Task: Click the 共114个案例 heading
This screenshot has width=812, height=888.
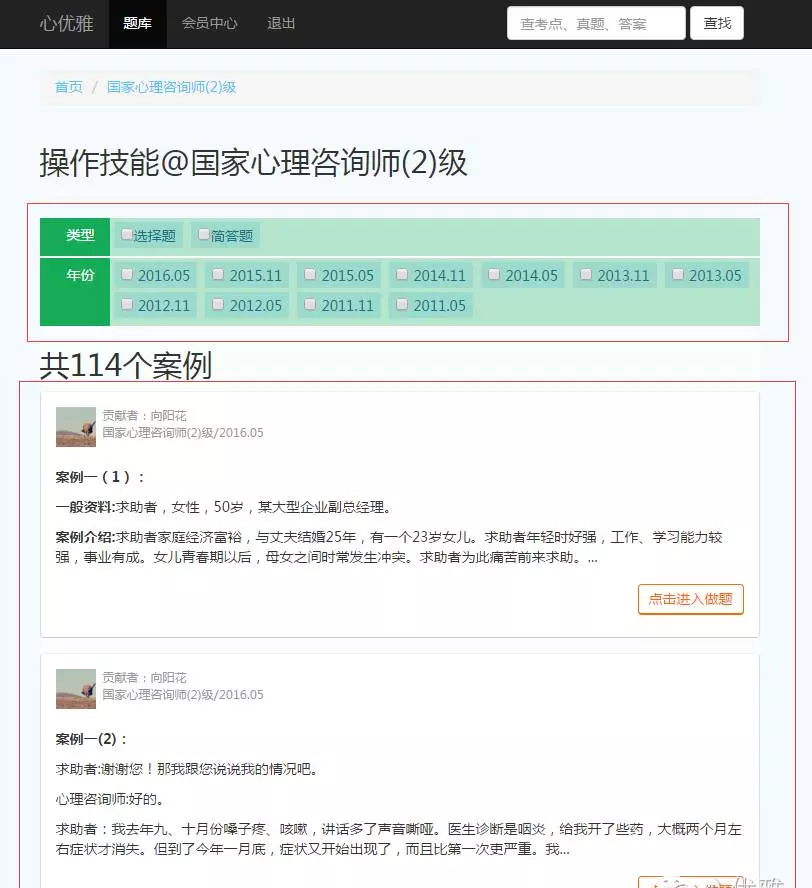Action: tap(126, 365)
